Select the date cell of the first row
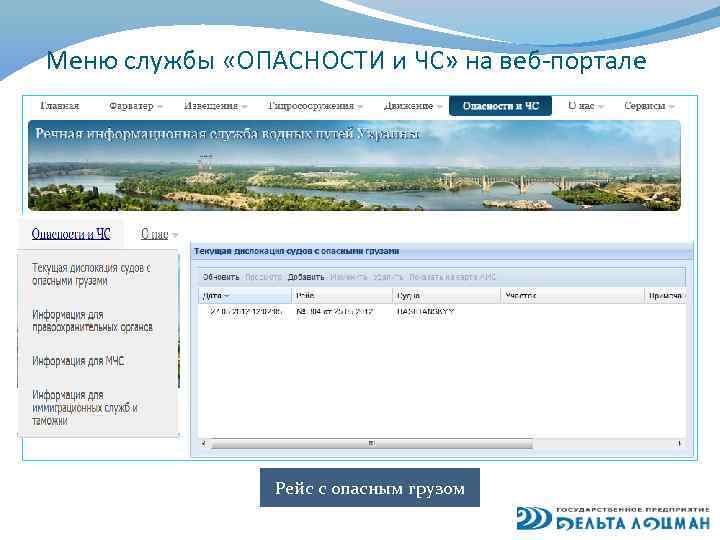The image size is (720, 540). [245, 312]
